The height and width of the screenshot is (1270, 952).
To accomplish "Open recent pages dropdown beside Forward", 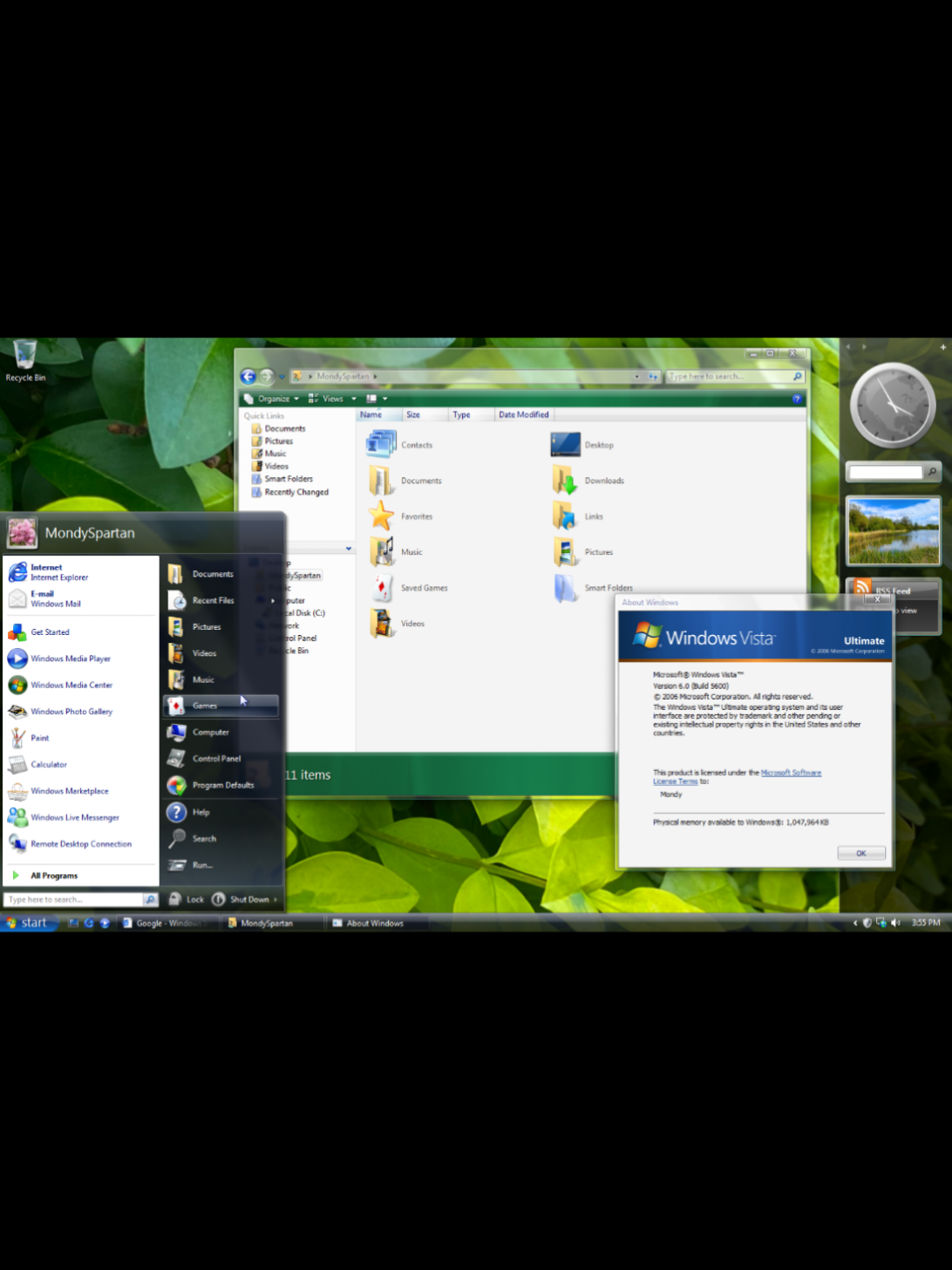I will pyautogui.click(x=282, y=376).
